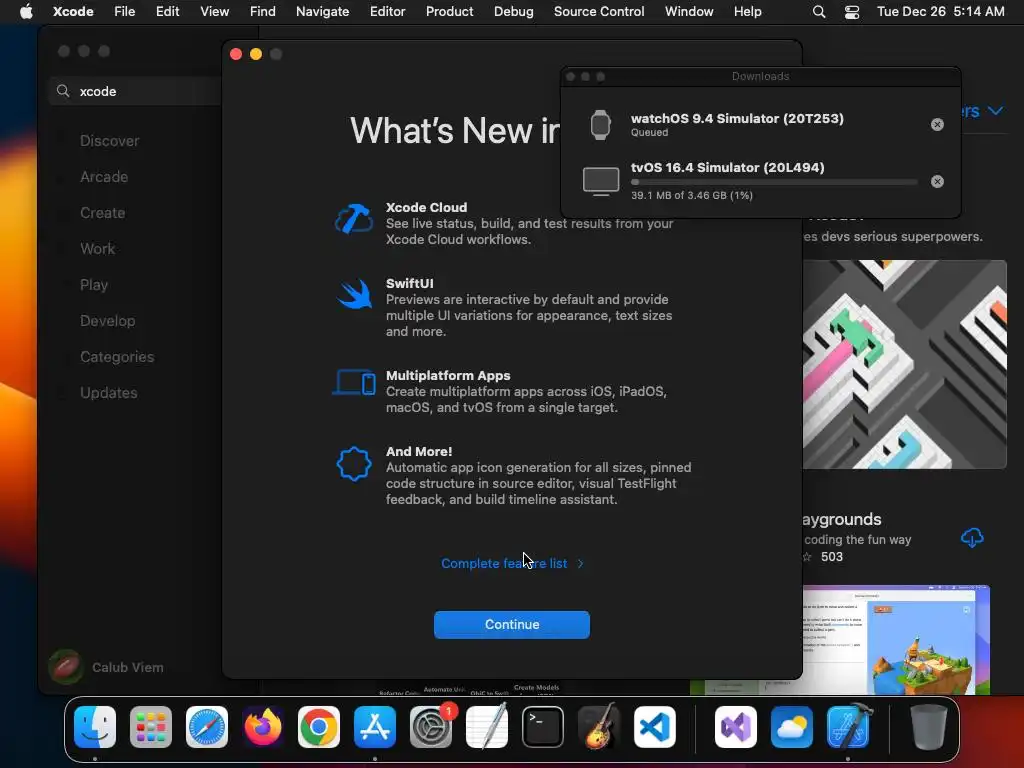The width and height of the screenshot is (1024, 768).
Task: Open the Calub Viem account profile
Action: [x=106, y=667]
